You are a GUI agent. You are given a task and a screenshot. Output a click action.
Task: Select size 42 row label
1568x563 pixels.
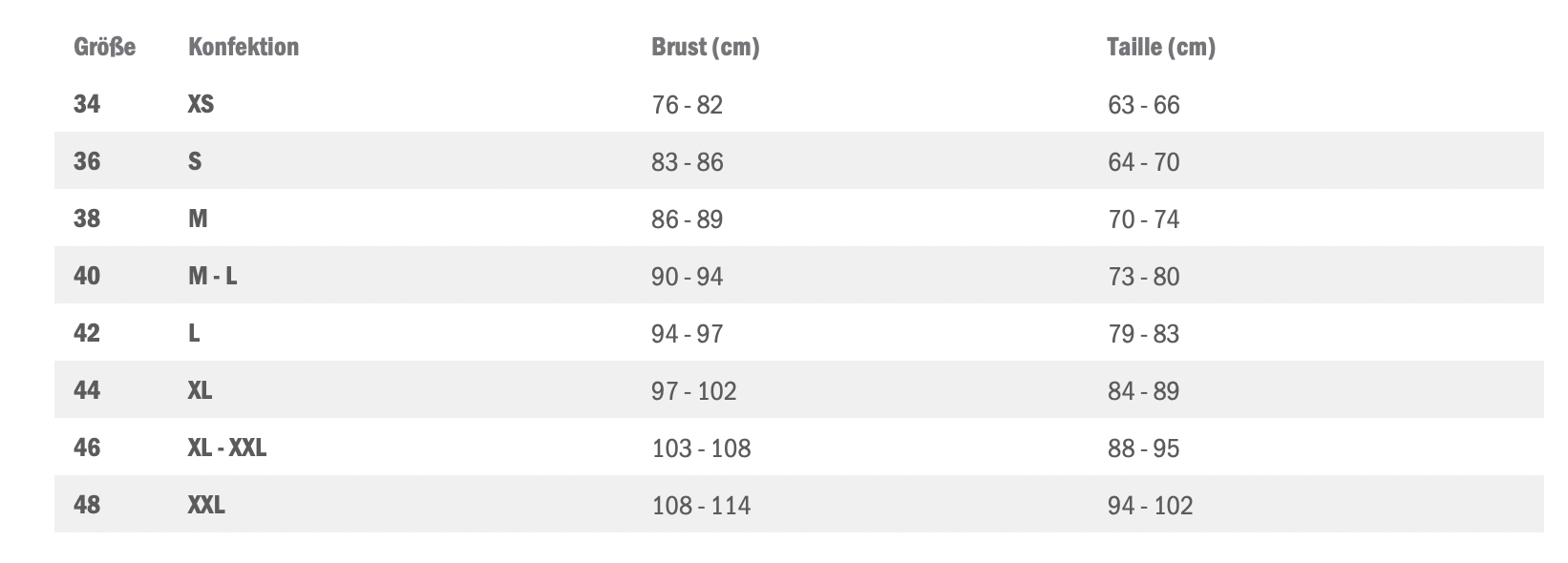click(x=87, y=333)
